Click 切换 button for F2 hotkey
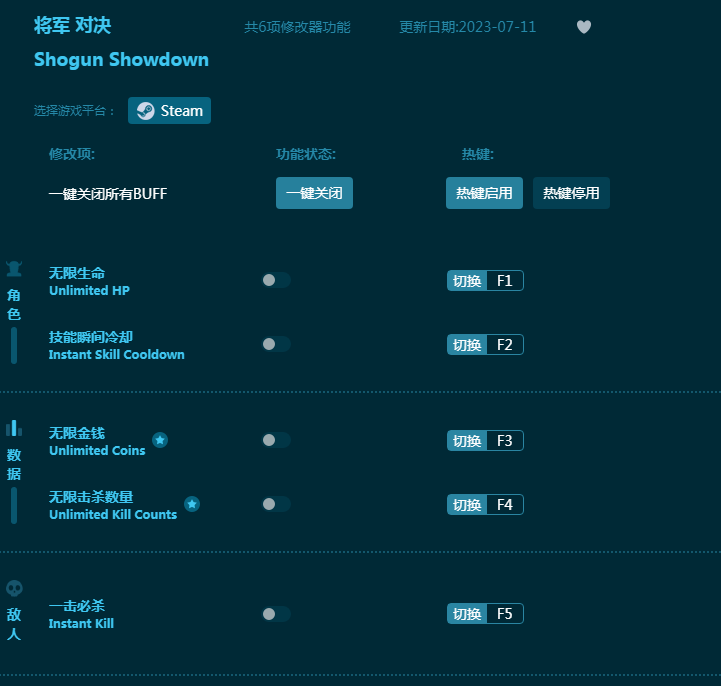 (x=467, y=344)
